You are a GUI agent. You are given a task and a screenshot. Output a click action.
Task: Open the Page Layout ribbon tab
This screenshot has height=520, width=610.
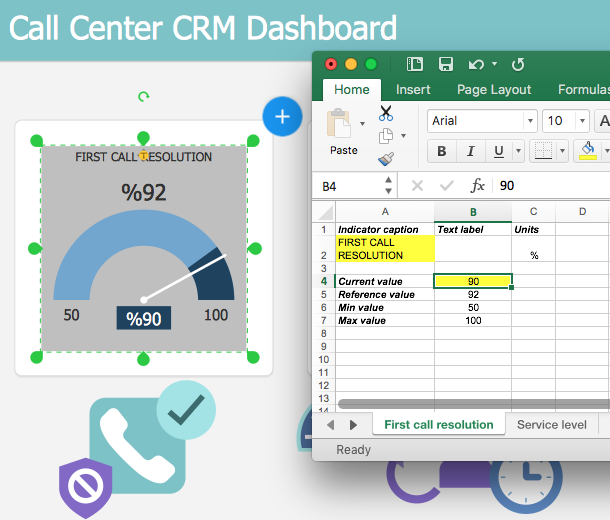point(494,90)
